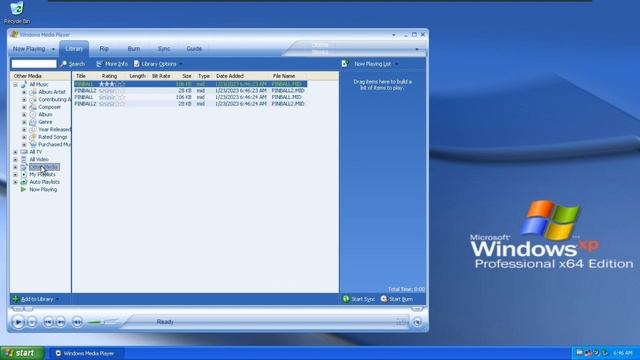Select Rated Songs tree item
The width and height of the screenshot is (640, 360).
pyautogui.click(x=53, y=137)
